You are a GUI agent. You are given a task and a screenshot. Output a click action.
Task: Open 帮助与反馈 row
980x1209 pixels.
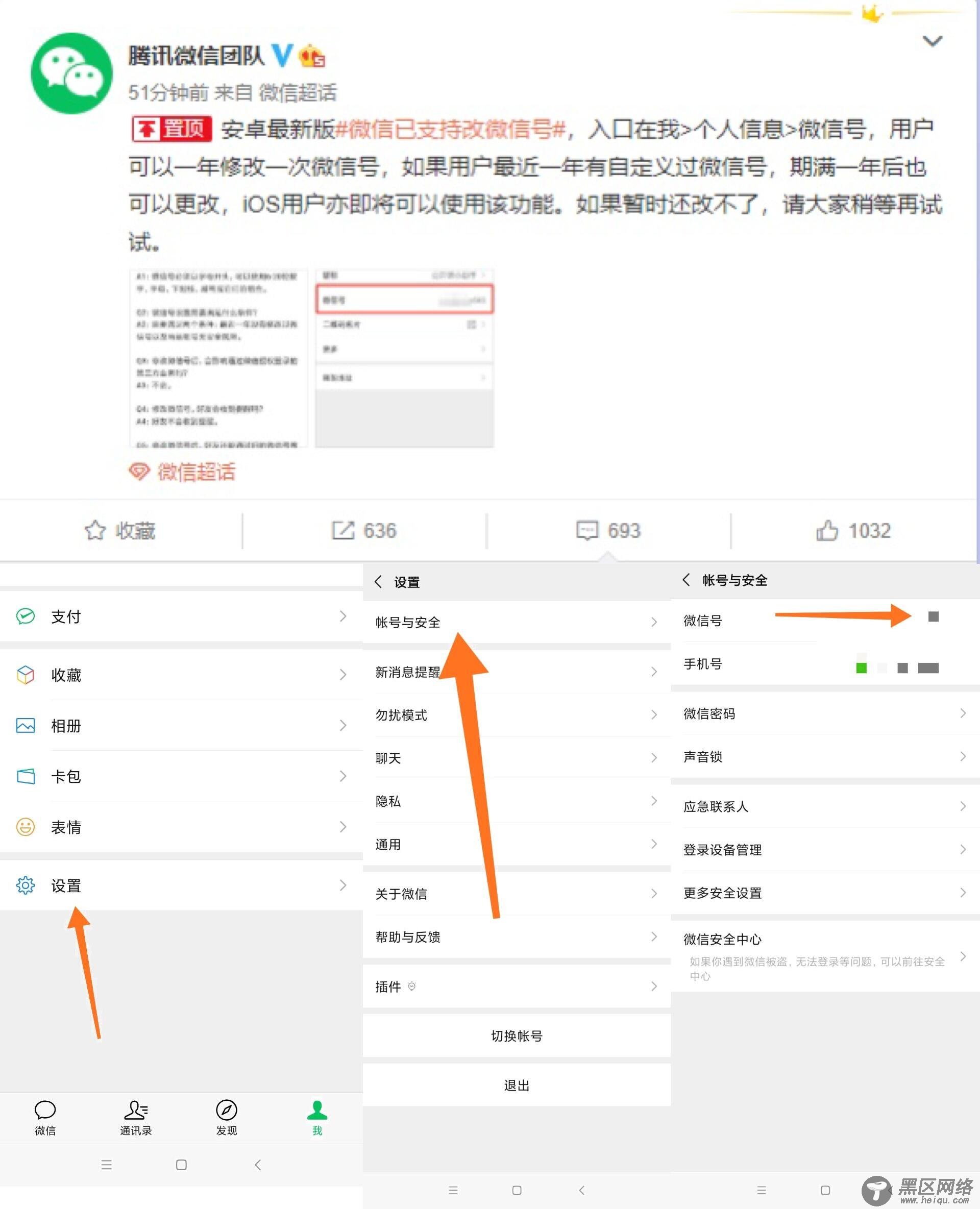coord(517,936)
